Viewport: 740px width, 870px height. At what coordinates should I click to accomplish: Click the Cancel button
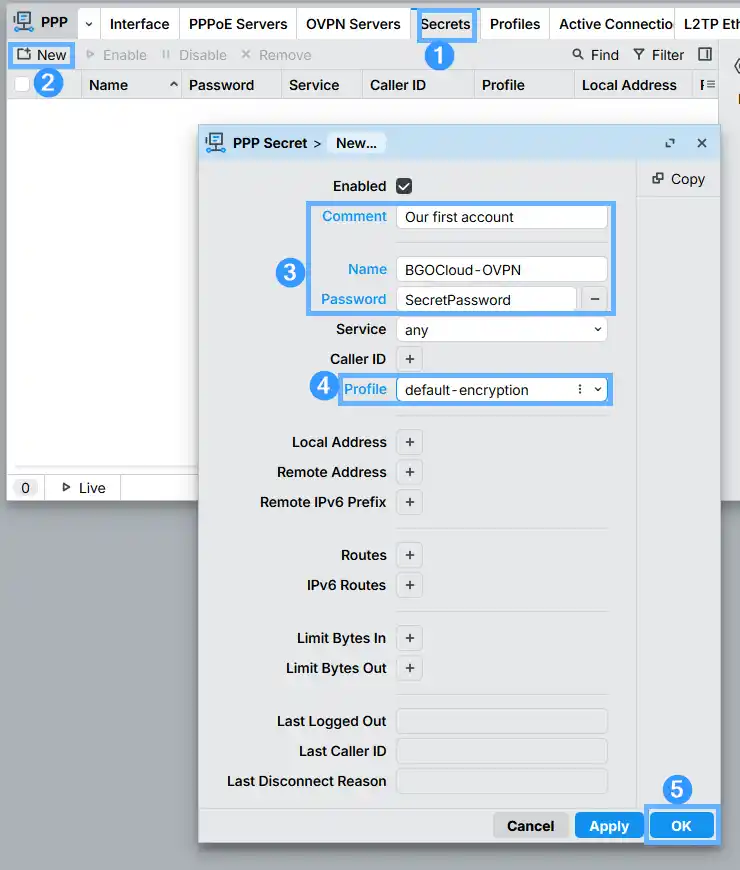click(530, 826)
